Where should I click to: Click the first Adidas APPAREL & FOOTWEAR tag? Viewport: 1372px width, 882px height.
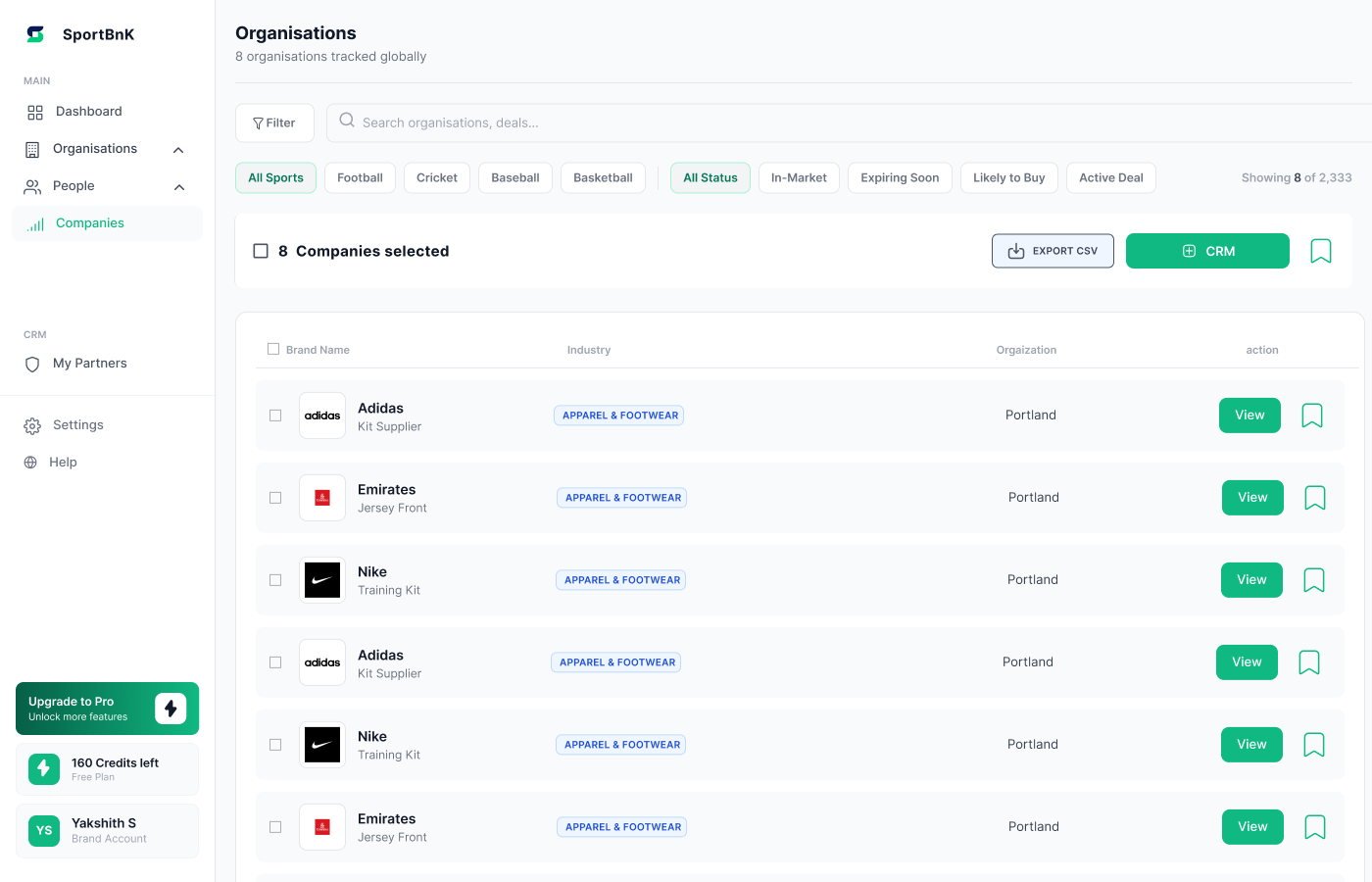click(619, 416)
